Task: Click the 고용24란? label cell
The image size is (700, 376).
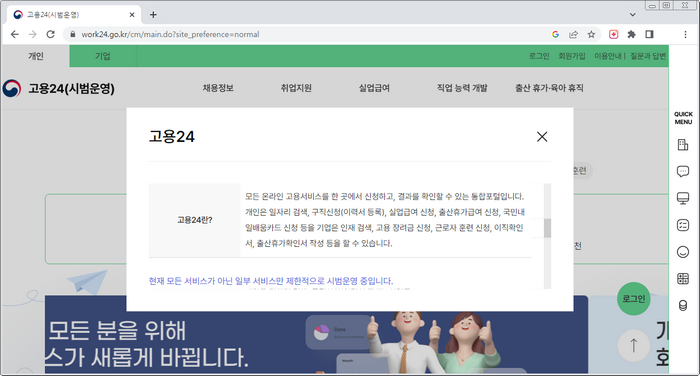Action: (x=195, y=220)
